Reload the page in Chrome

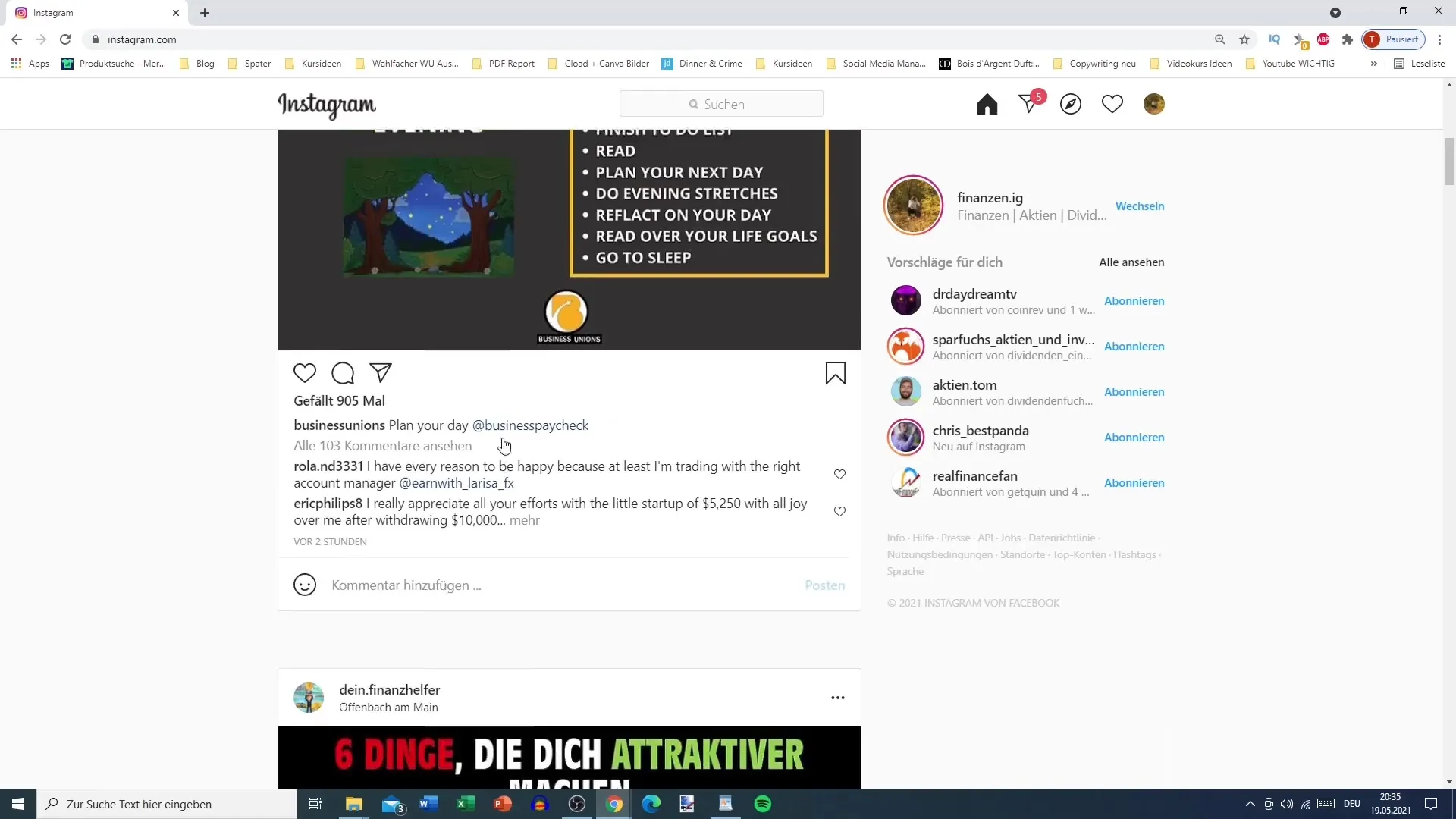pos(65,39)
